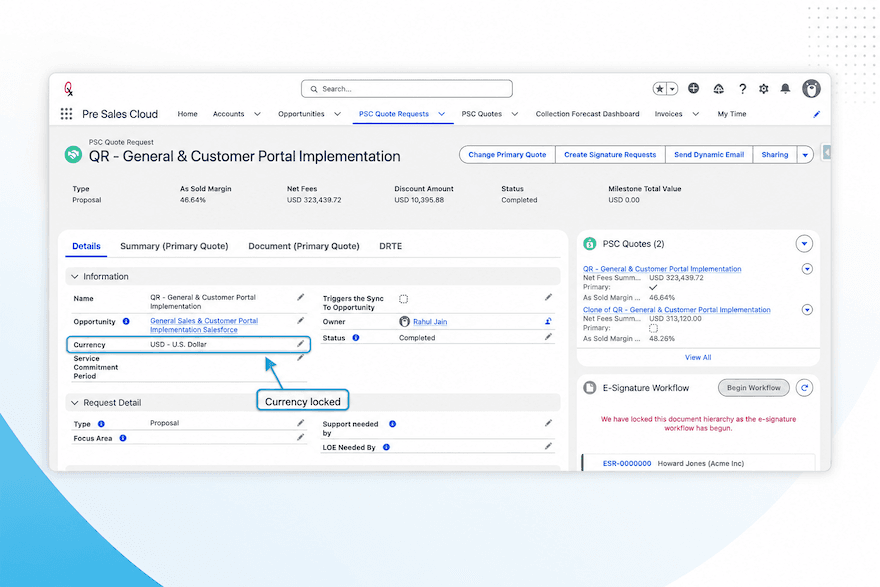Click the Opportunity field info icon

click(126, 321)
